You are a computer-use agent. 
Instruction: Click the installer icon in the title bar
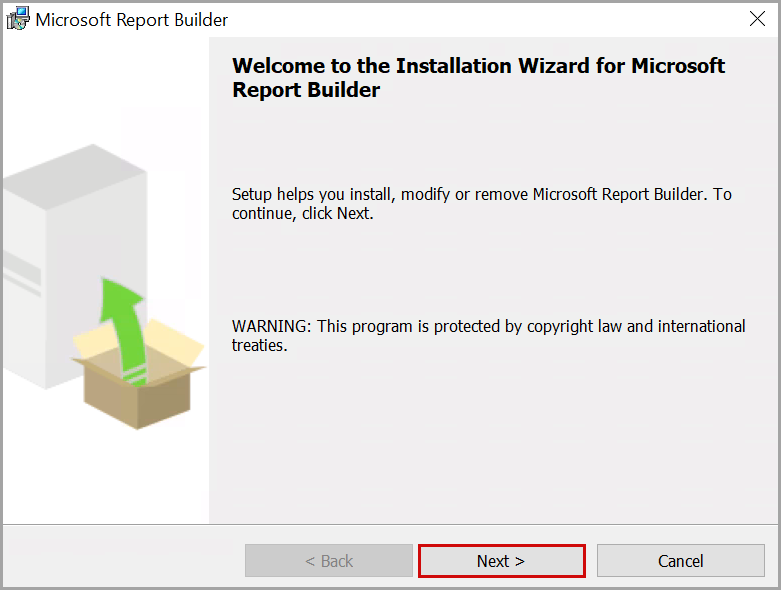click(18, 19)
